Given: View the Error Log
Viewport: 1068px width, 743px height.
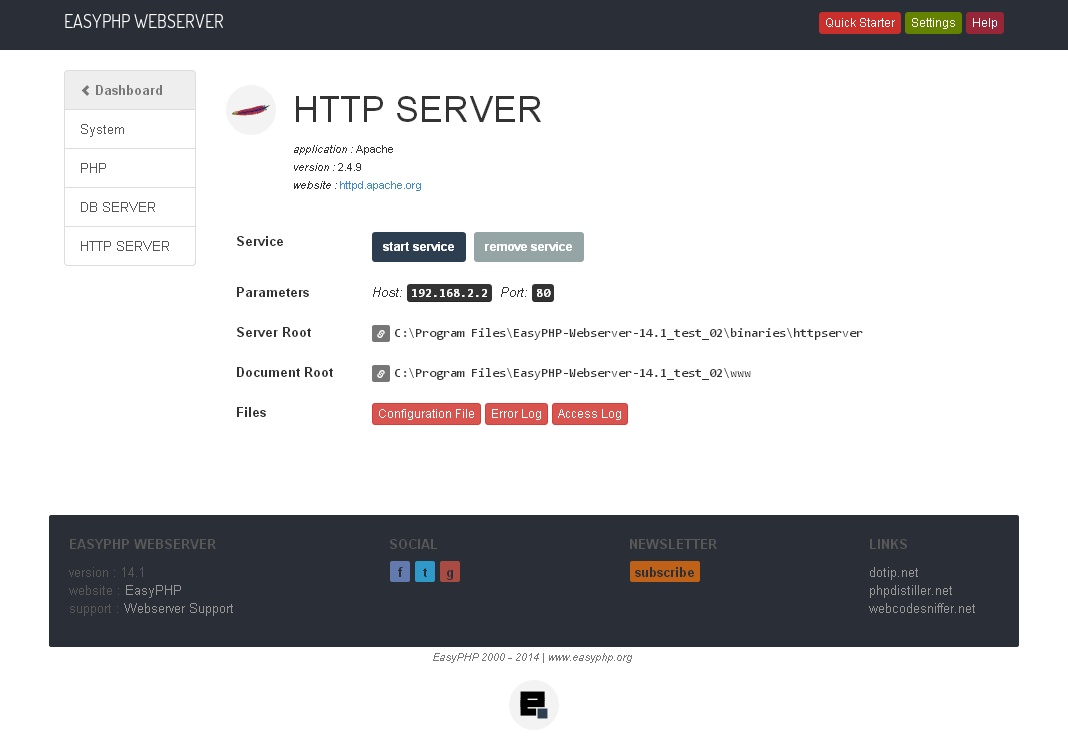Looking at the screenshot, I should (516, 413).
